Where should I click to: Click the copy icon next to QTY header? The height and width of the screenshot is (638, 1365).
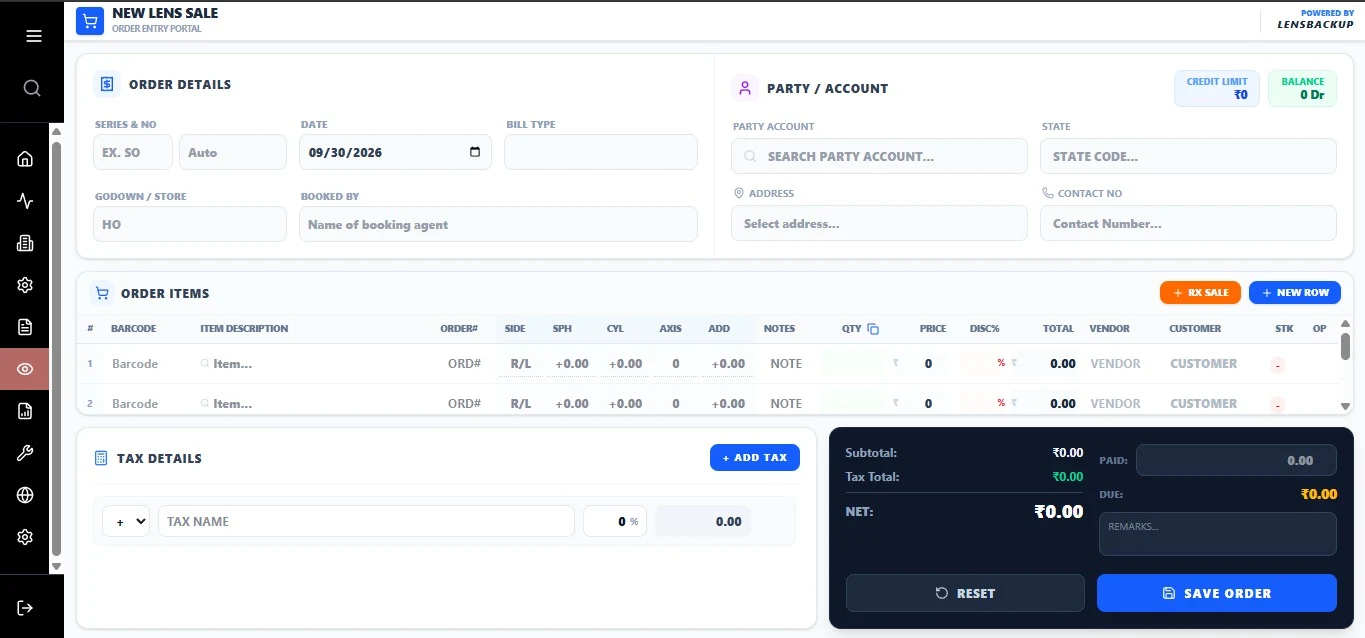(x=873, y=329)
